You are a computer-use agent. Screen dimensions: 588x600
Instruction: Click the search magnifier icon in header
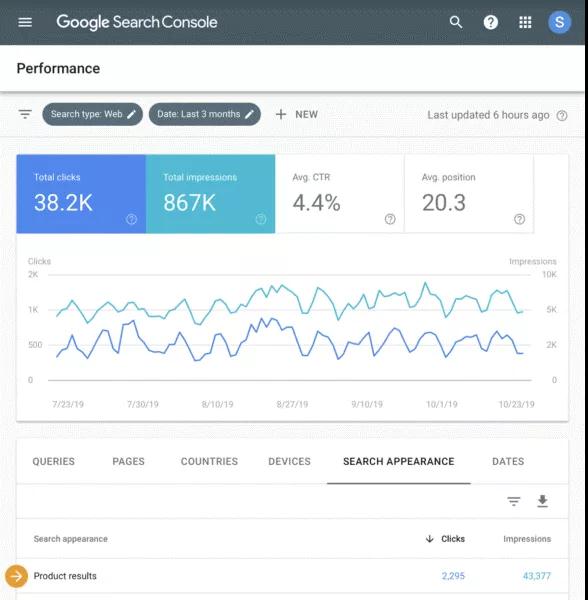[456, 22]
